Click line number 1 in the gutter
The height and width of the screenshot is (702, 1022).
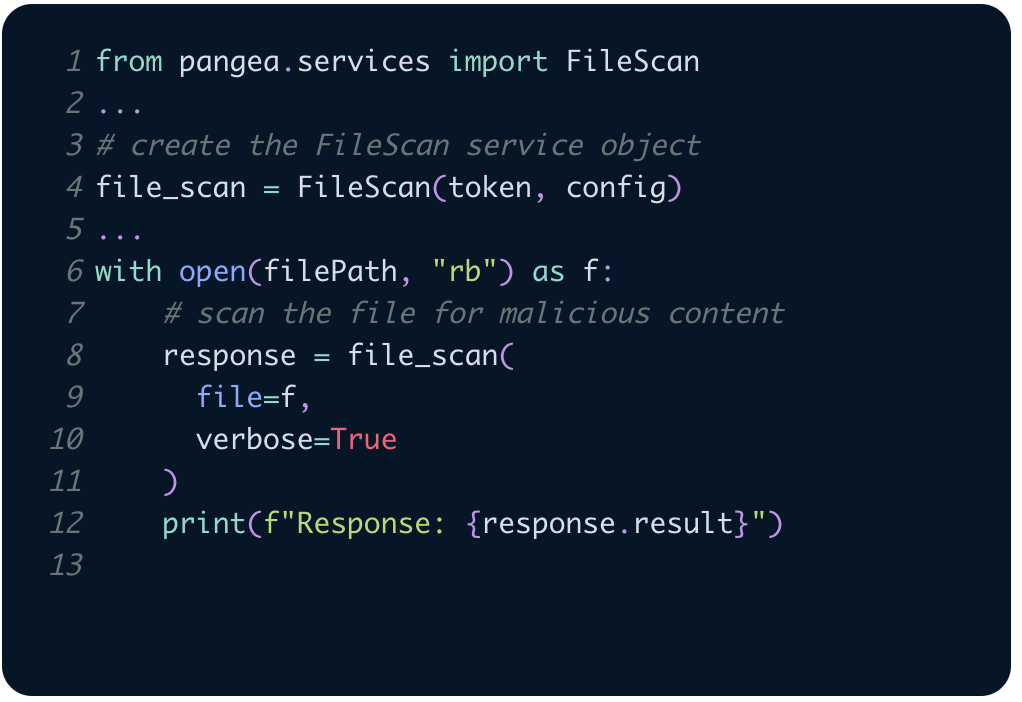point(73,62)
